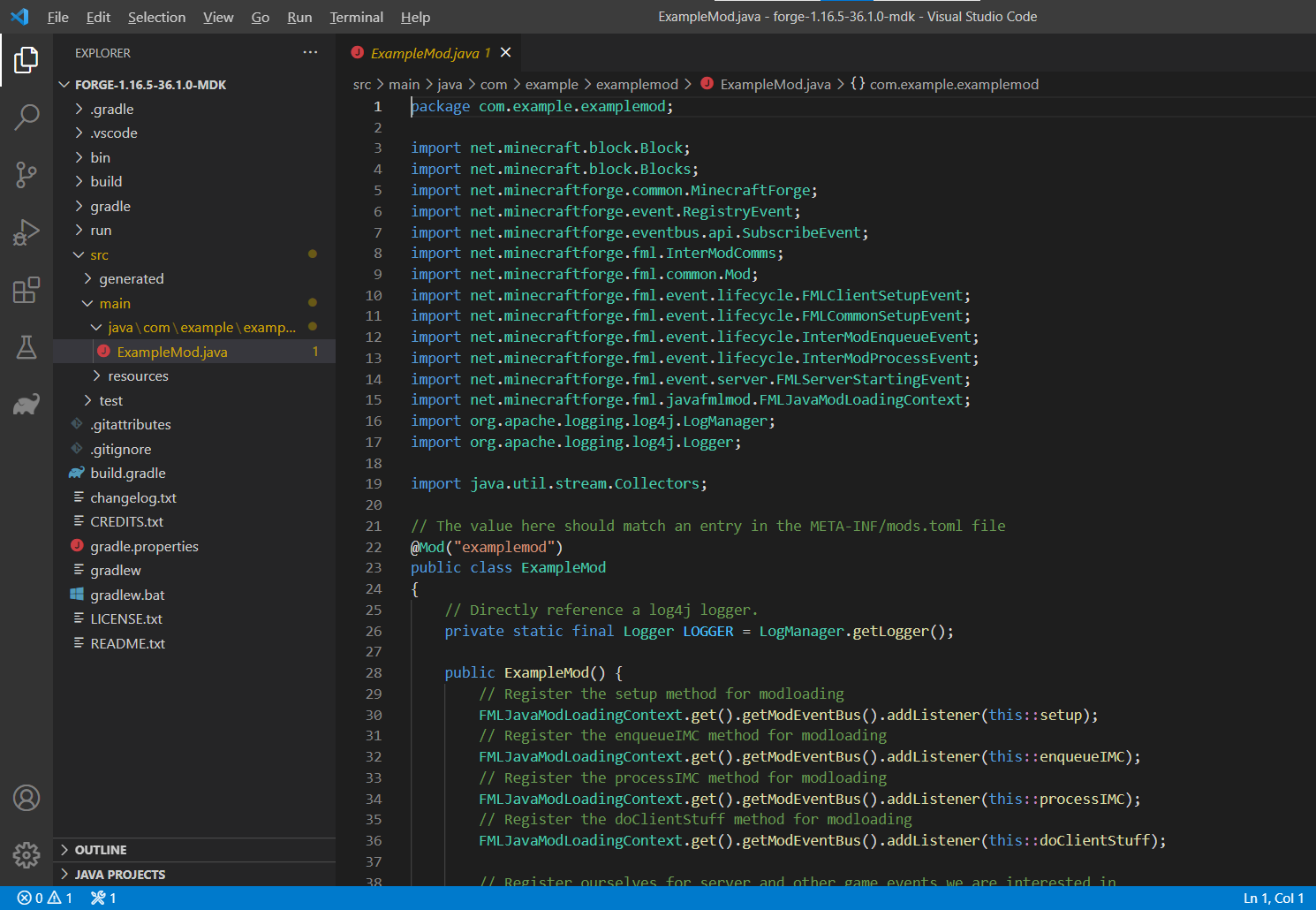Open the Search view in activity bar
1316x910 pixels.
point(26,117)
